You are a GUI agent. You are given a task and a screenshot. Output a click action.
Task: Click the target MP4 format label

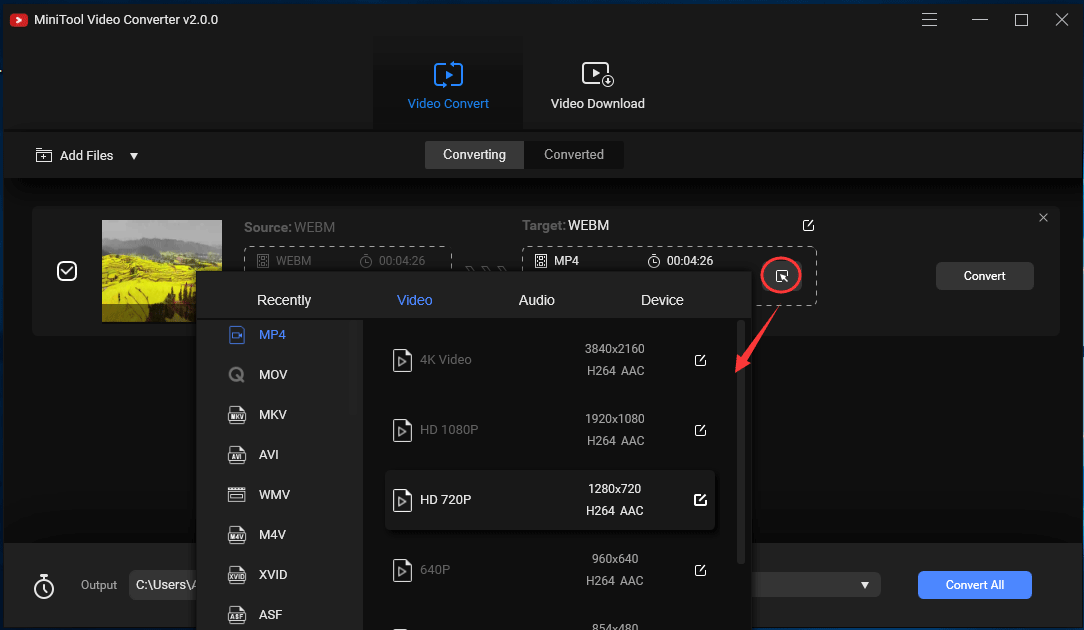pyautogui.click(x=566, y=261)
